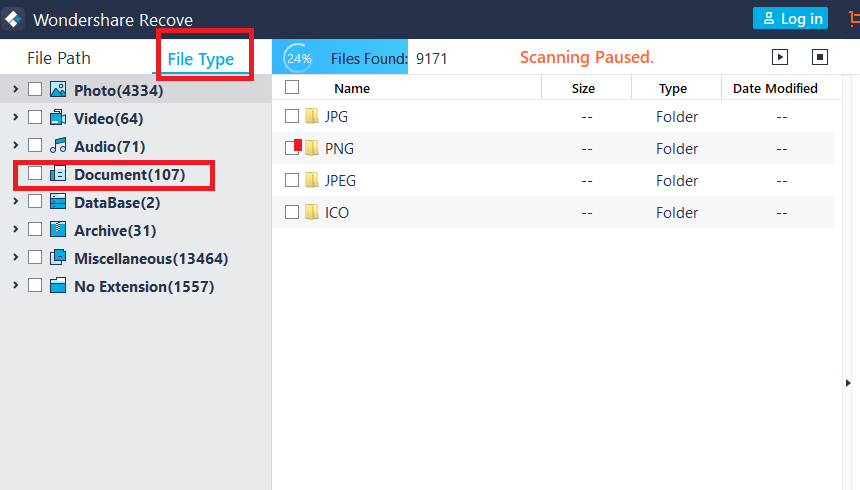This screenshot has width=860, height=490.
Task: Switch to the File Path tab
Action: click(59, 58)
